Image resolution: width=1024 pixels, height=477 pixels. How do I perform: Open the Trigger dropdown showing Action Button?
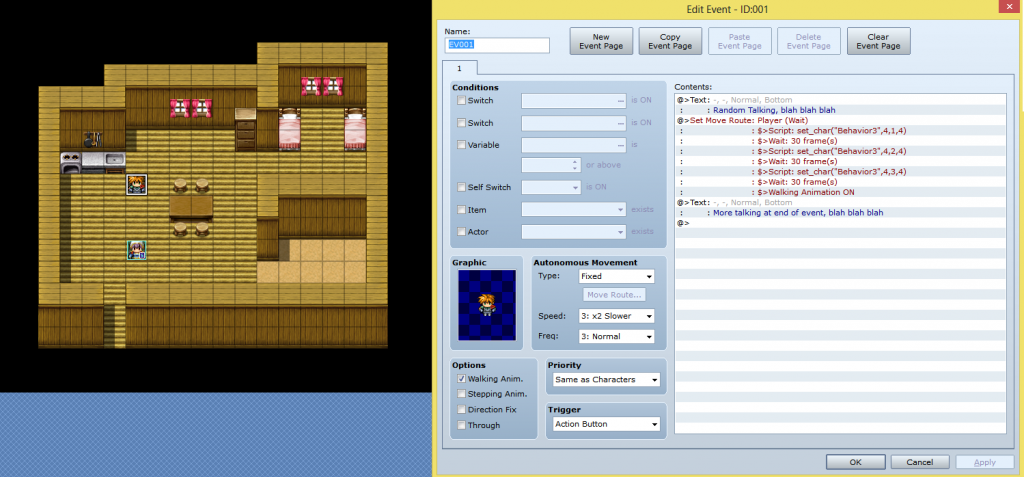tap(604, 425)
